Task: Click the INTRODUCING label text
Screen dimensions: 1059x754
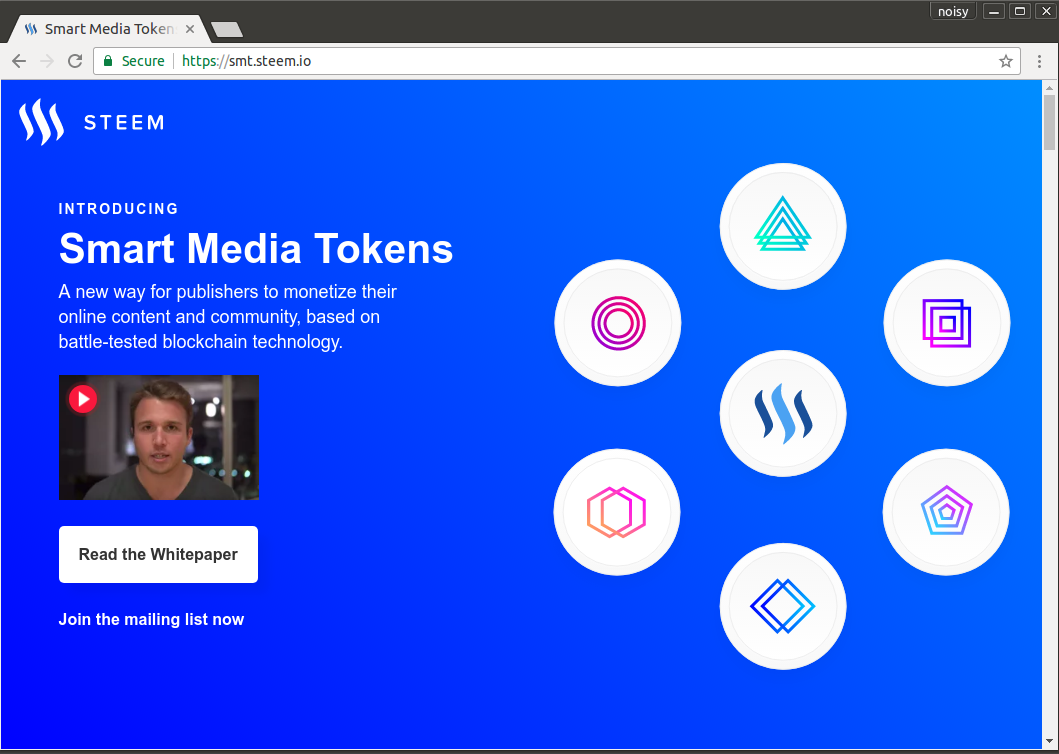Action: tap(119, 209)
